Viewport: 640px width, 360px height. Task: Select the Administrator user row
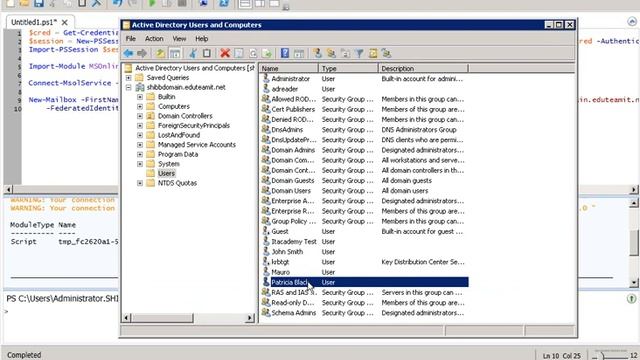[x=364, y=79]
